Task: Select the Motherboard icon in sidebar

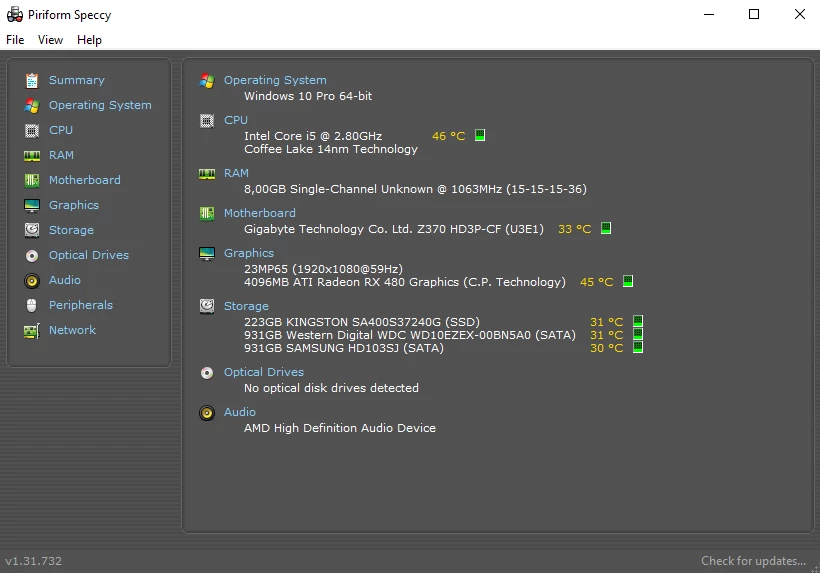Action: tap(32, 180)
